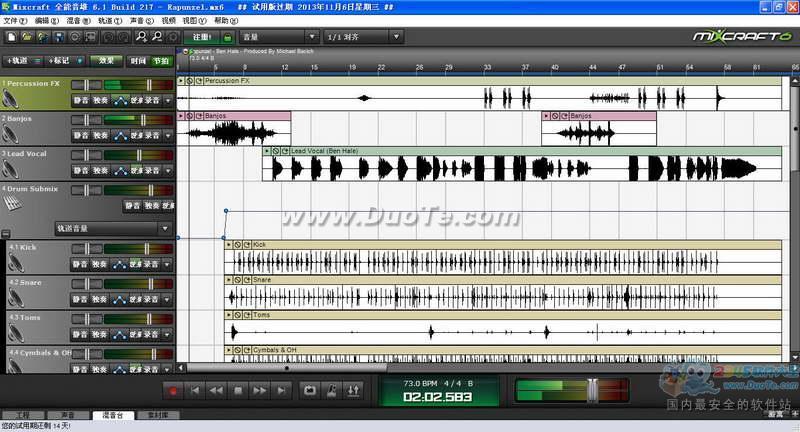Click the fast-forward transport button
Image resolution: width=800 pixels, height=432 pixels.
point(259,391)
